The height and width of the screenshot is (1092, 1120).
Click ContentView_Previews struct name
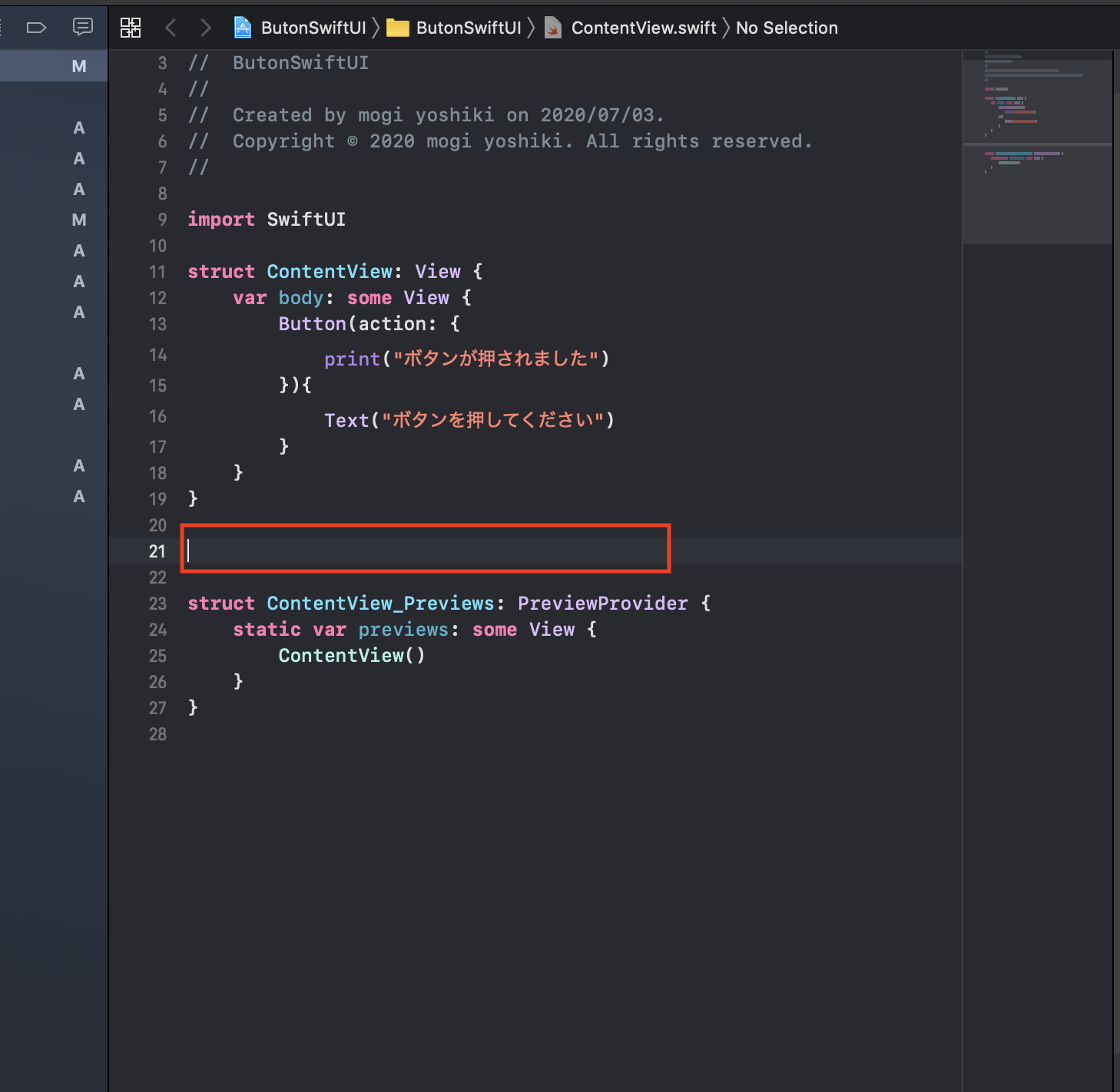click(x=380, y=604)
